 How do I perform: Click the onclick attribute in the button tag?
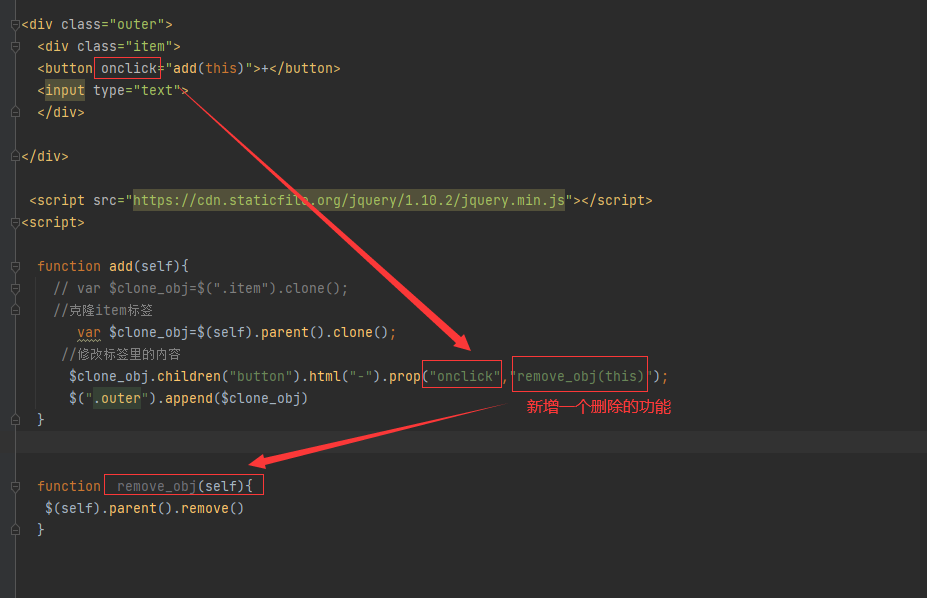(x=128, y=68)
